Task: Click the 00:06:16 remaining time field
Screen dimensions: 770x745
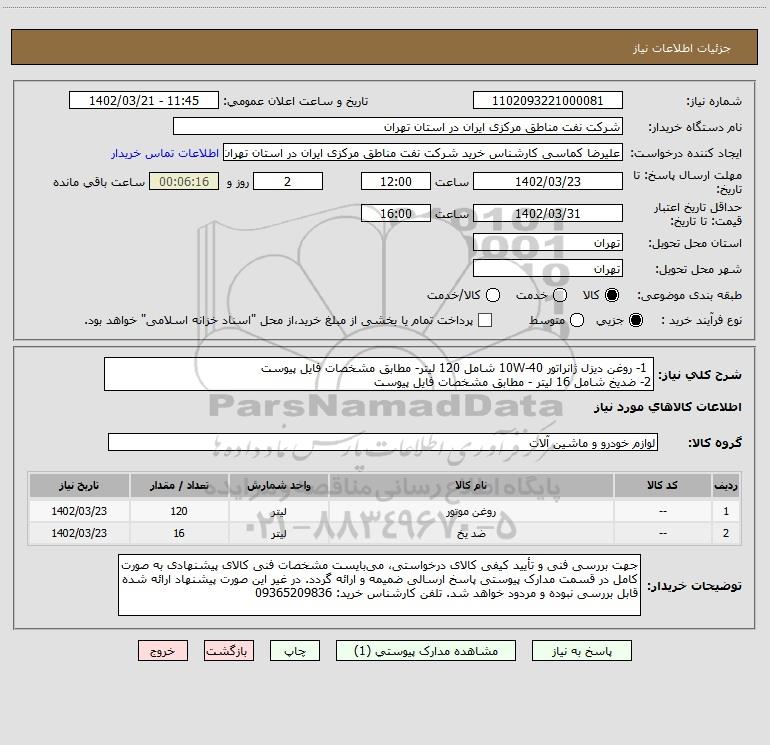Action: pos(184,181)
